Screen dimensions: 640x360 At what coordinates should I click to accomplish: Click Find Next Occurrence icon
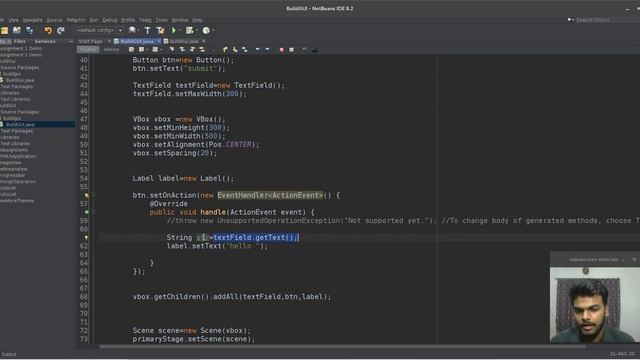pyautogui.click(x=192, y=49)
